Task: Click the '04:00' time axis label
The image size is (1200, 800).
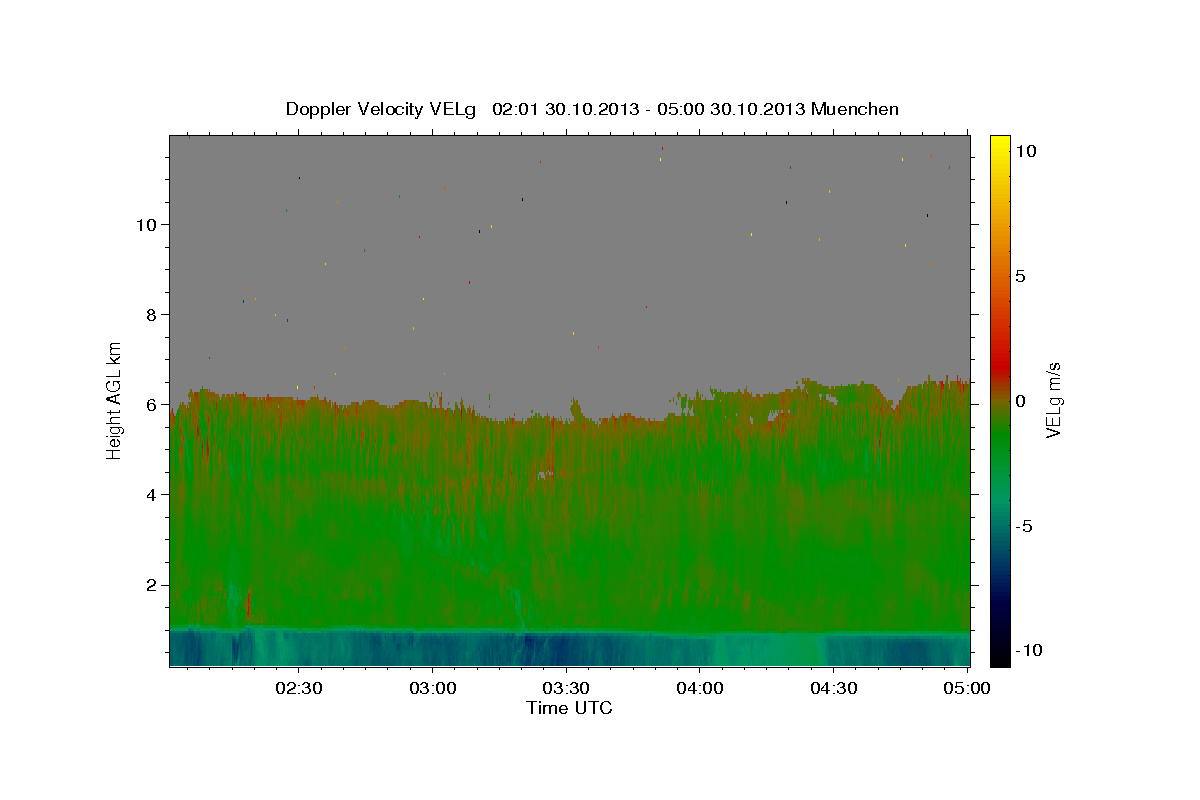Action: click(x=700, y=688)
